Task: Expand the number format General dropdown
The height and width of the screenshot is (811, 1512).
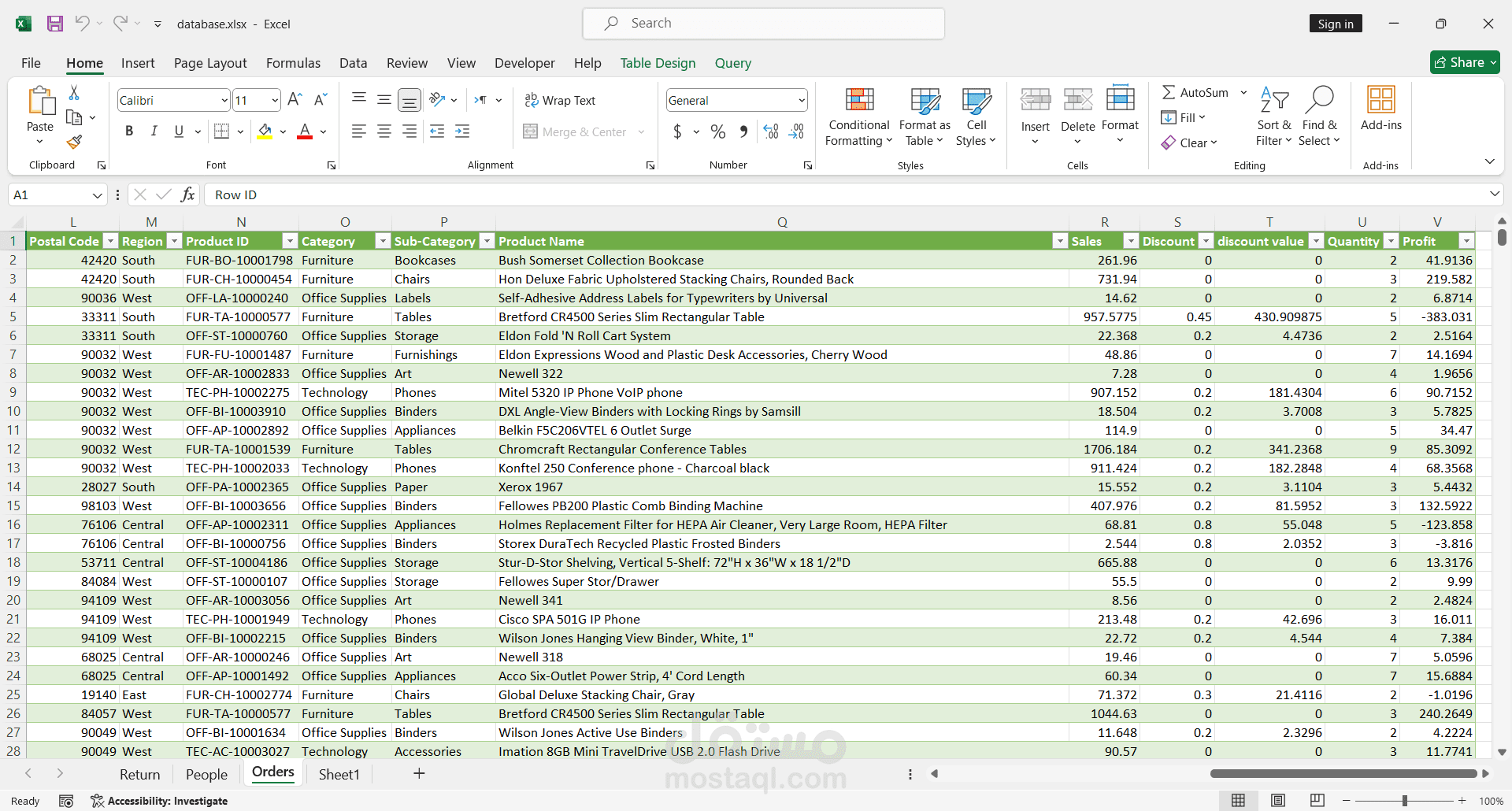Action: [802, 100]
